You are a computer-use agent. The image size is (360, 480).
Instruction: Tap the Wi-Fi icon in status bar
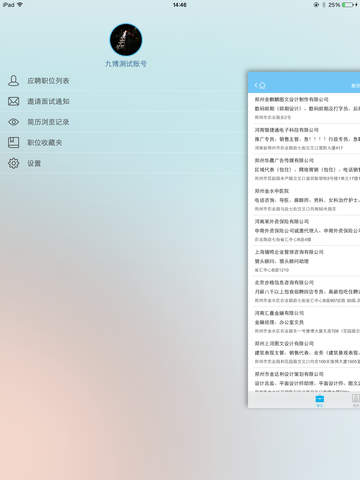point(20,5)
